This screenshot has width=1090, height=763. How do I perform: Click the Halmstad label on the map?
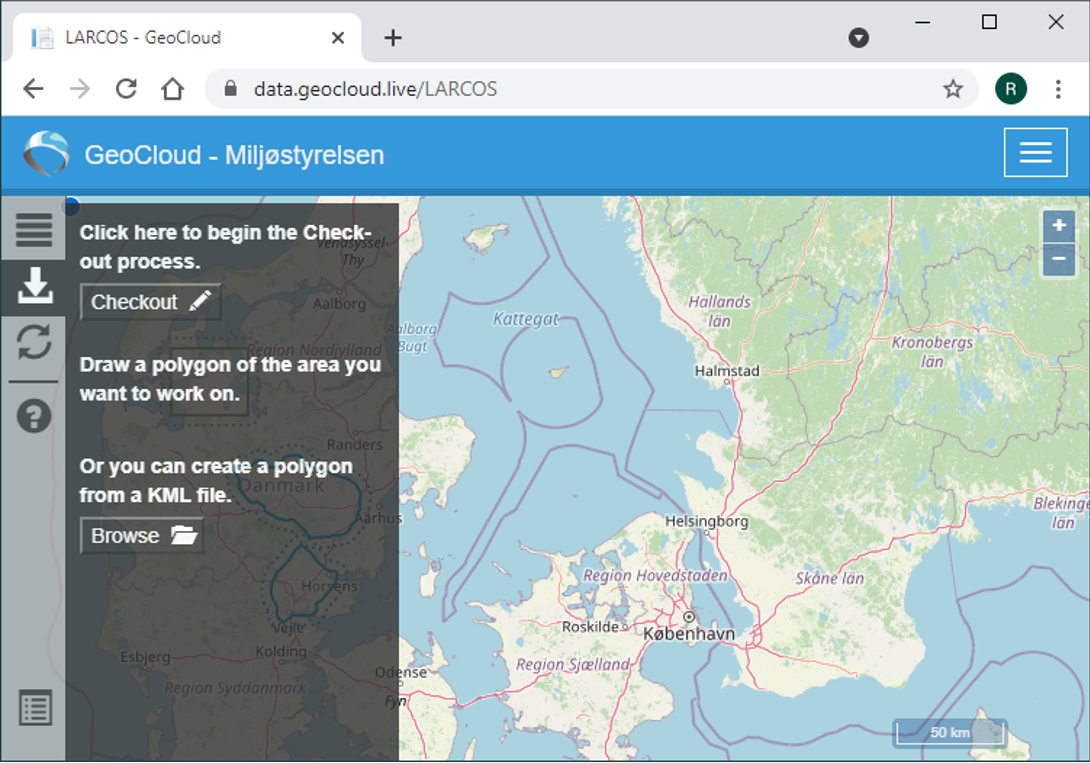pos(727,371)
